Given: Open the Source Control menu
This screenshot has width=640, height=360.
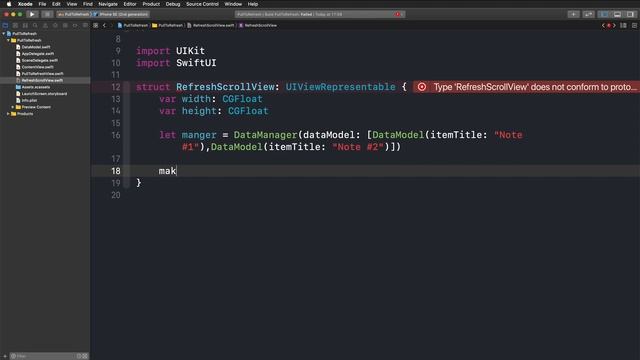Looking at the screenshot, I should [x=202, y=4].
